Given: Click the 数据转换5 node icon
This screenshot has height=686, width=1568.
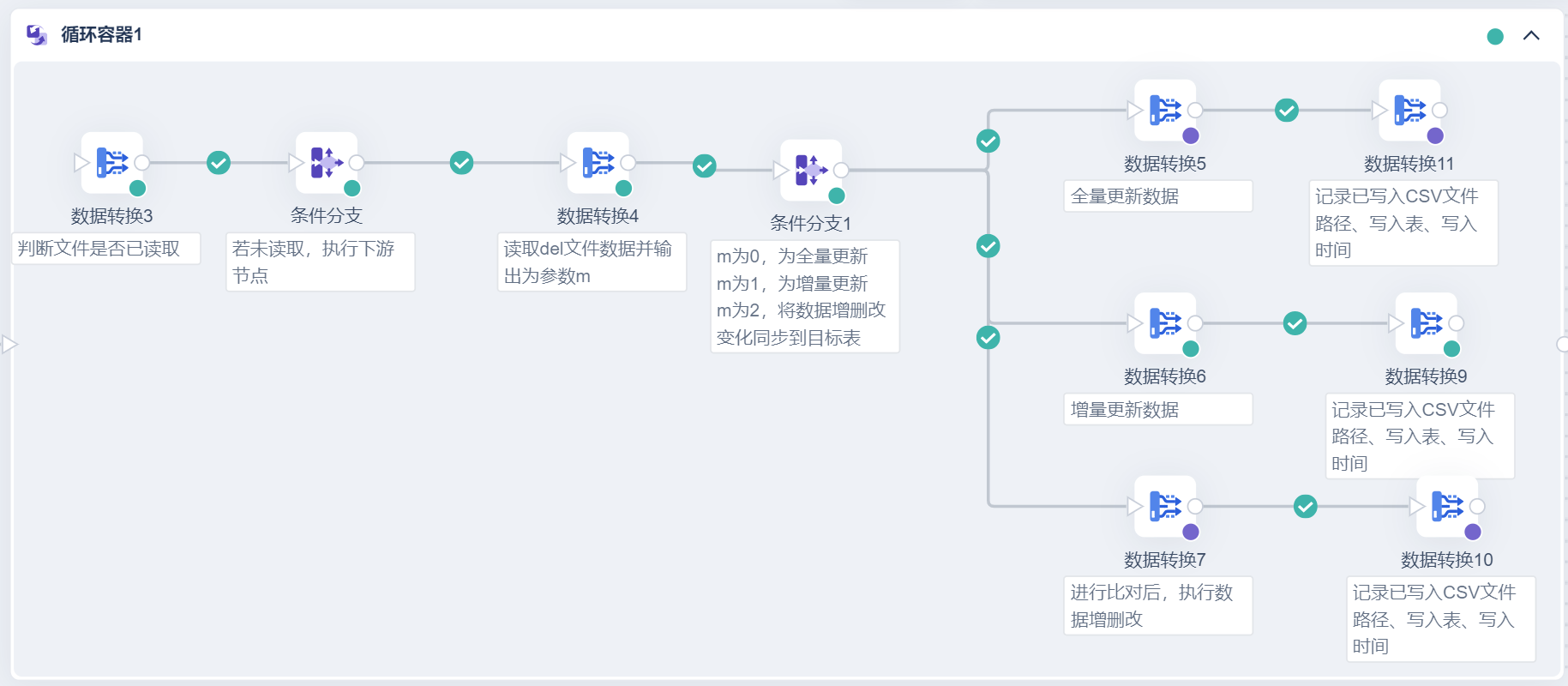Looking at the screenshot, I should [x=1165, y=110].
